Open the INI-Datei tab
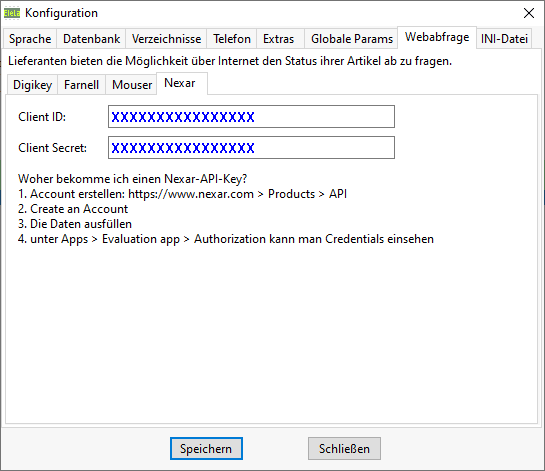545x471 pixels. point(504,39)
